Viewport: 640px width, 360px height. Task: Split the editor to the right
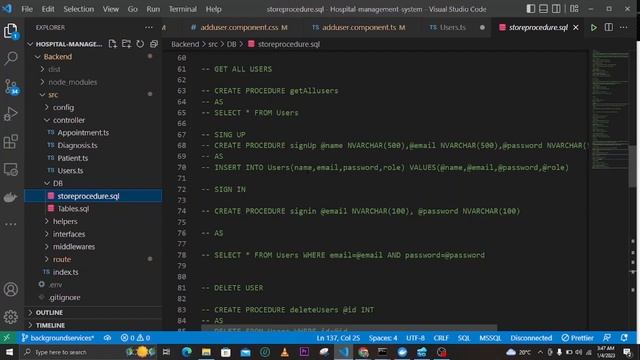point(609,27)
